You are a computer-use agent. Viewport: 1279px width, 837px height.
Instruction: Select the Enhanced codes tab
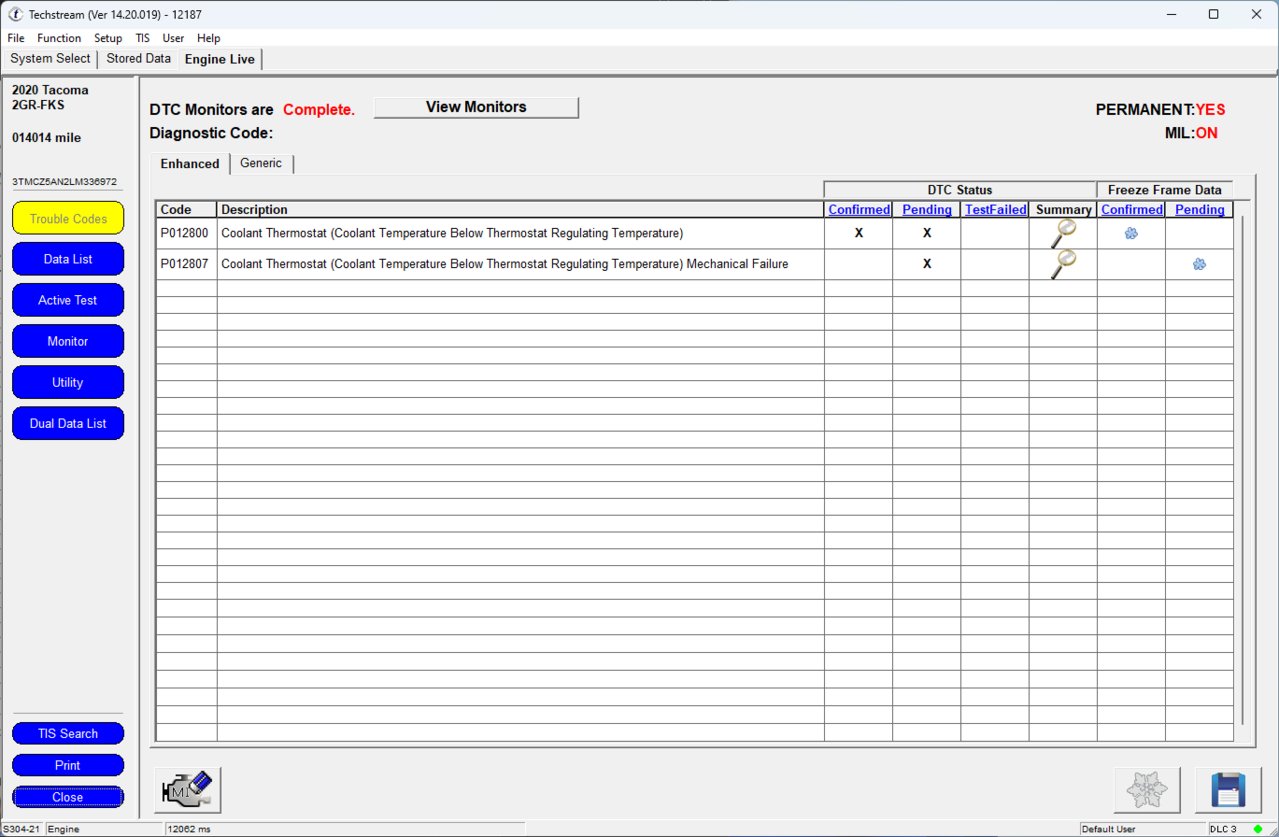(x=190, y=163)
